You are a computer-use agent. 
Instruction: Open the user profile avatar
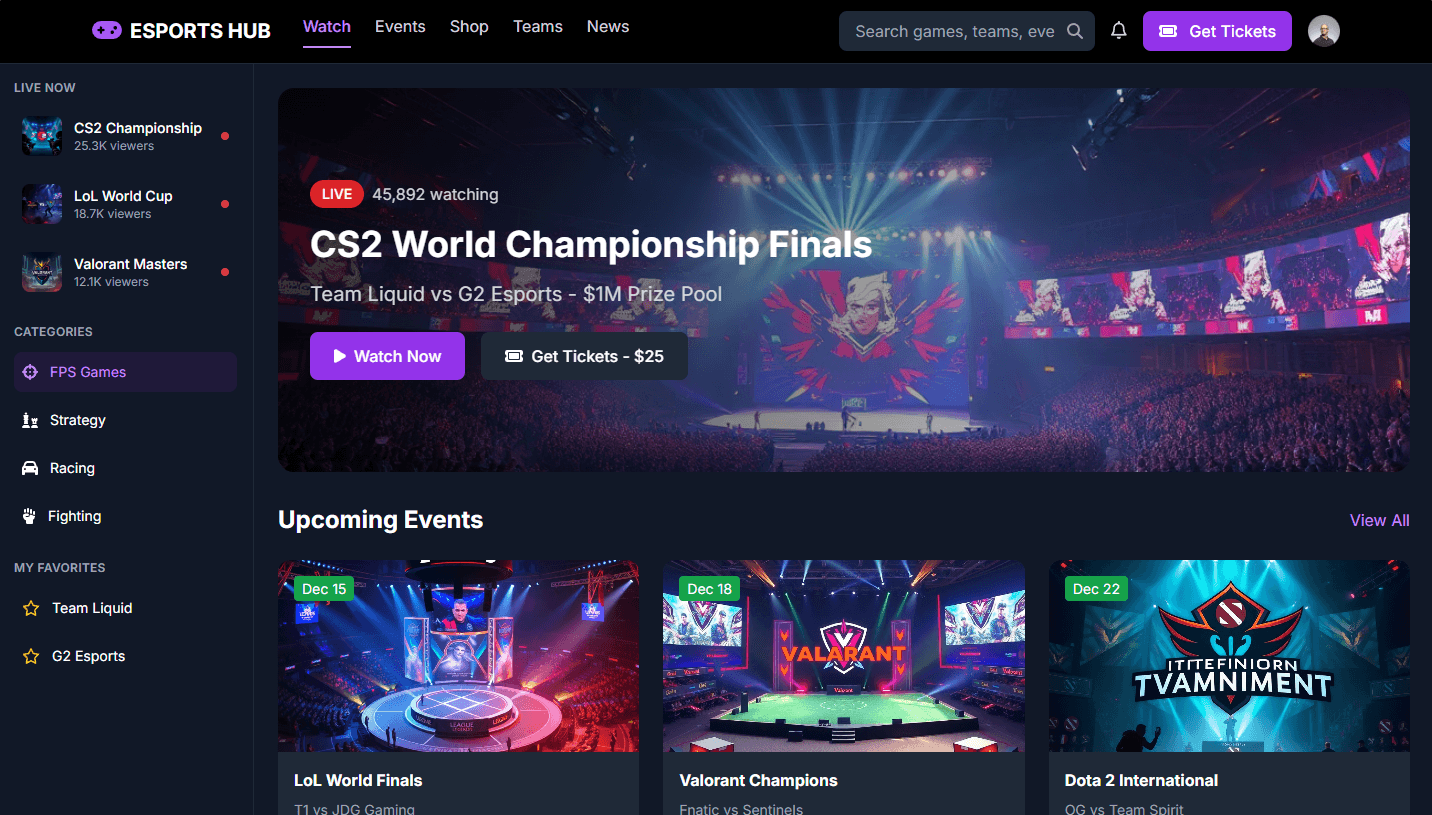pyautogui.click(x=1324, y=31)
